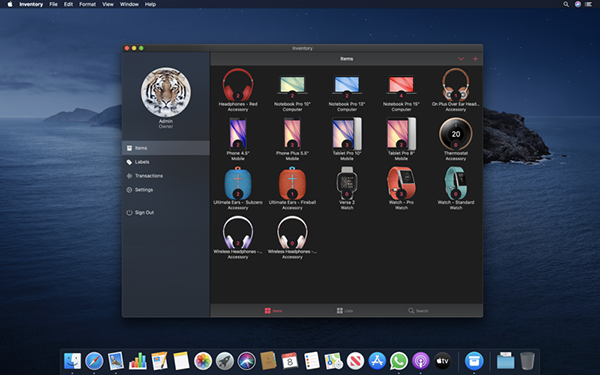The height and width of the screenshot is (375, 600).
Task: Open Notification Center in menu bar
Action: coord(589,4)
